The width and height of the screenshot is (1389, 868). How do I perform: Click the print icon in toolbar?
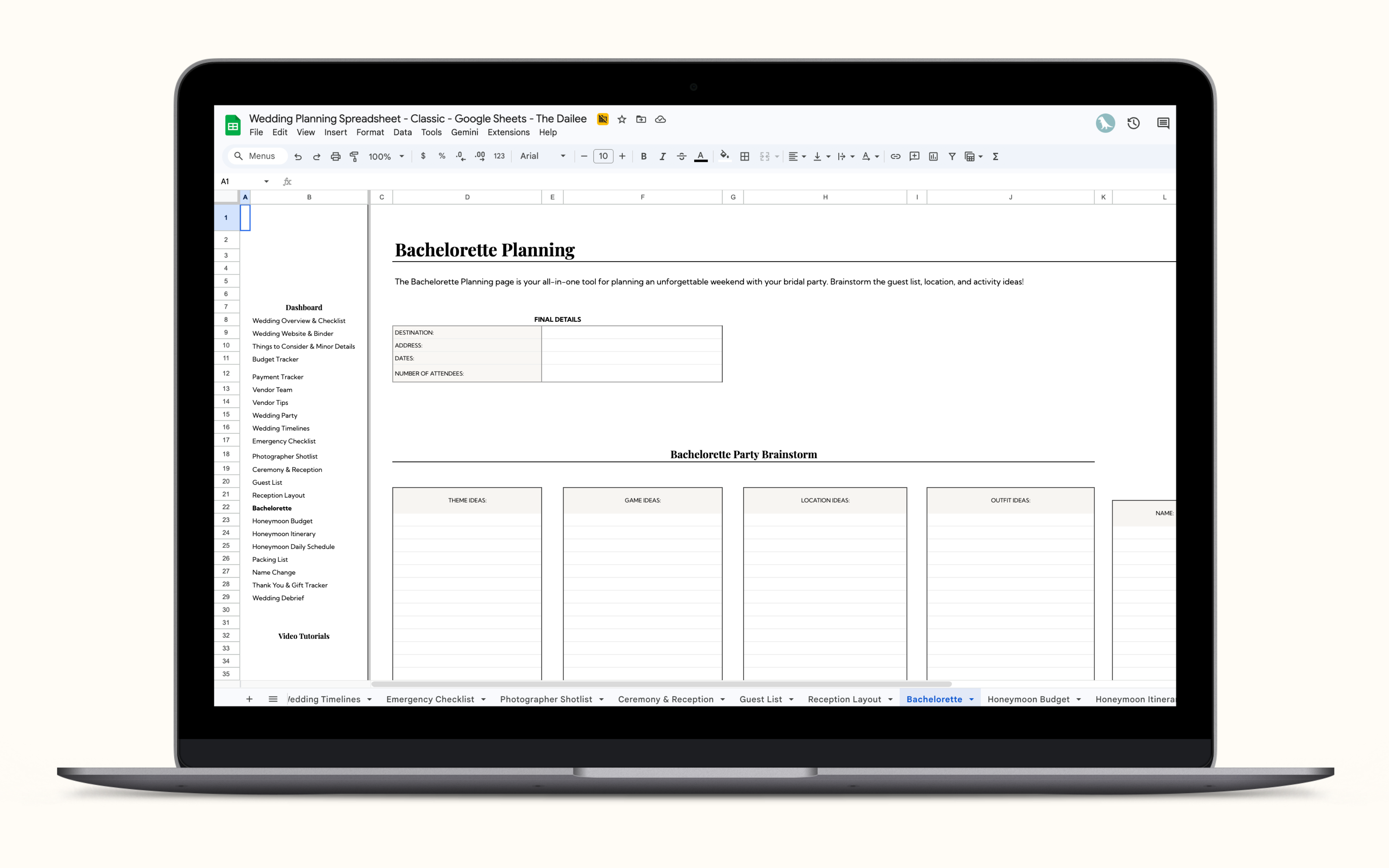[x=335, y=156]
